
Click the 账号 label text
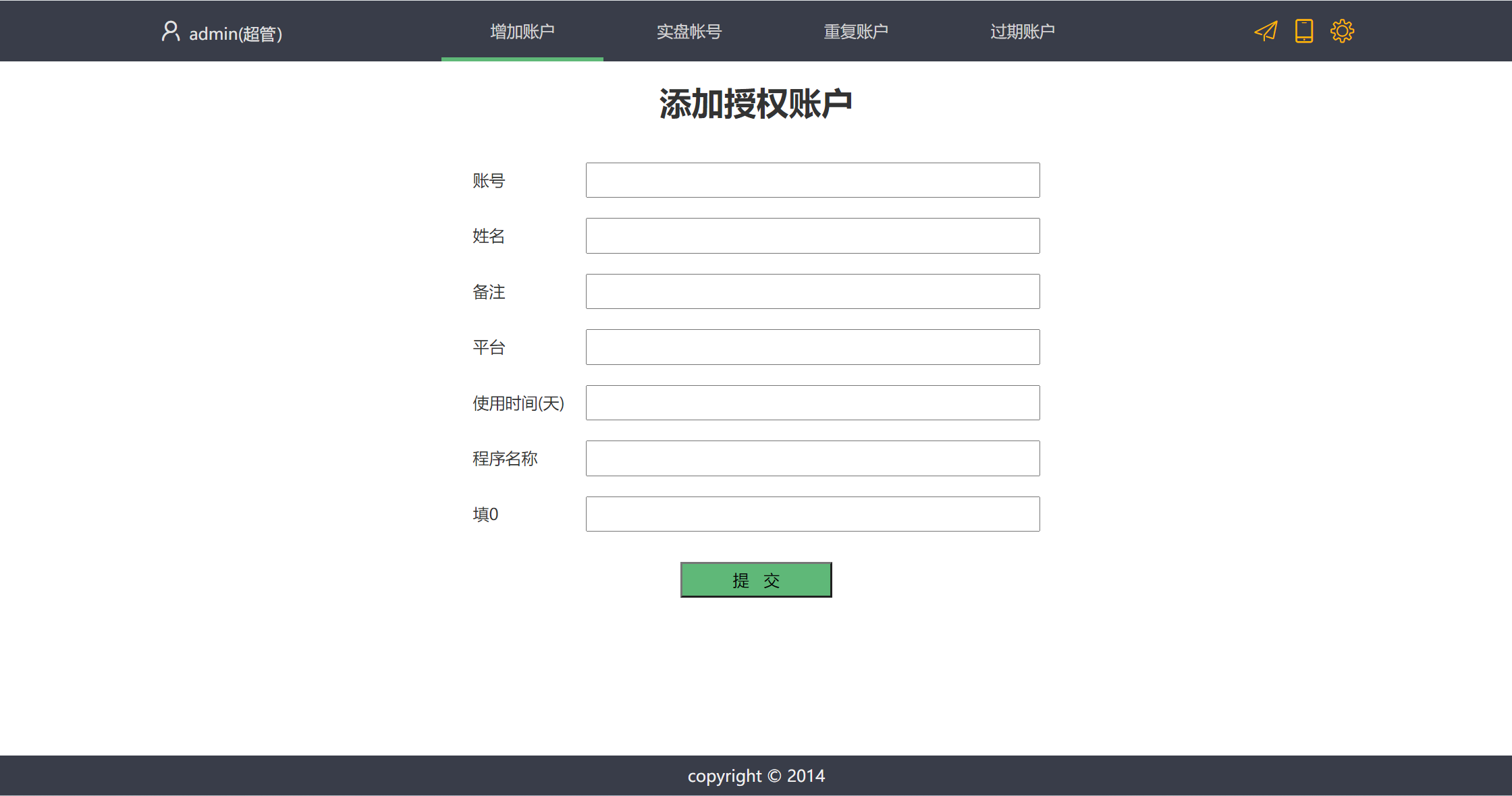[x=489, y=180]
